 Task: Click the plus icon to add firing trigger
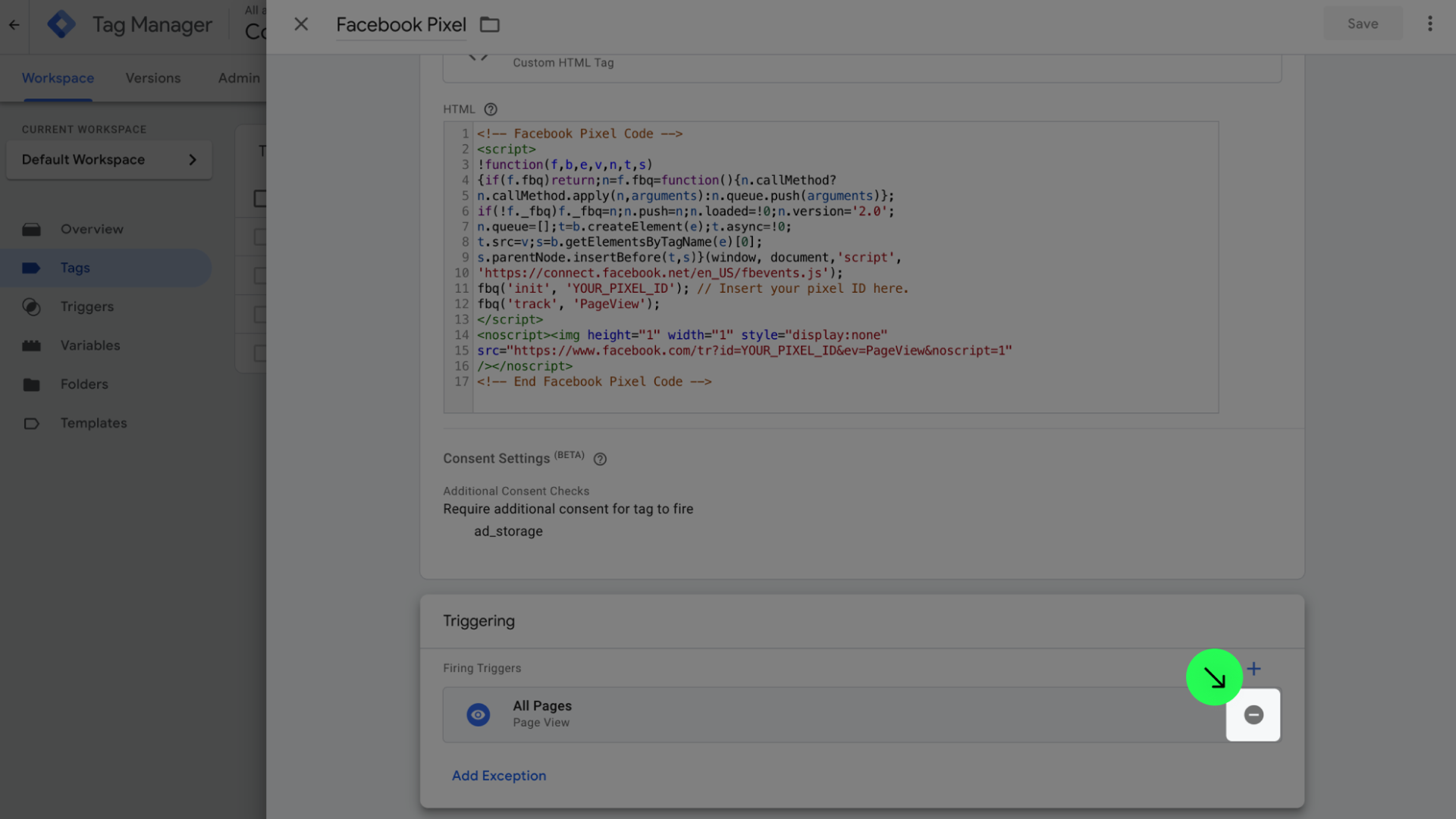(x=1254, y=669)
